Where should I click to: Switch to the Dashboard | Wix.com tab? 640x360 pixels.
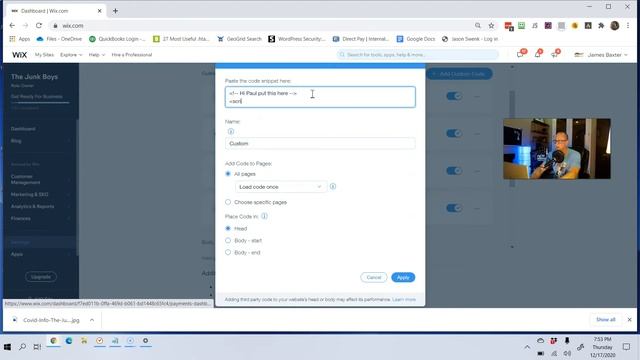(x=56, y=11)
